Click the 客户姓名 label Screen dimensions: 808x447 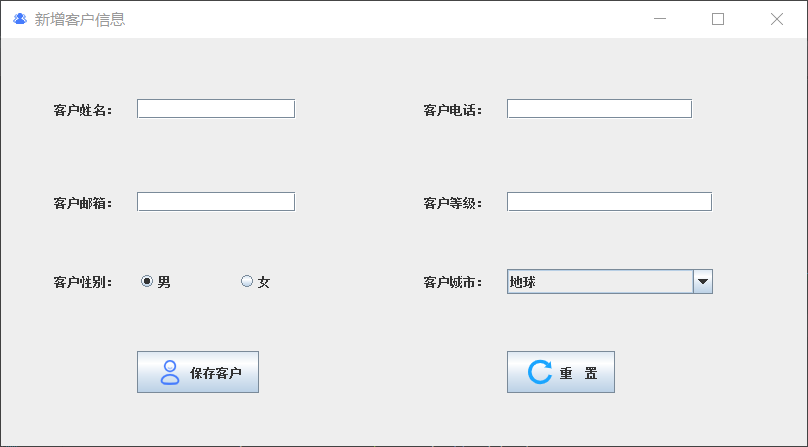point(82,110)
